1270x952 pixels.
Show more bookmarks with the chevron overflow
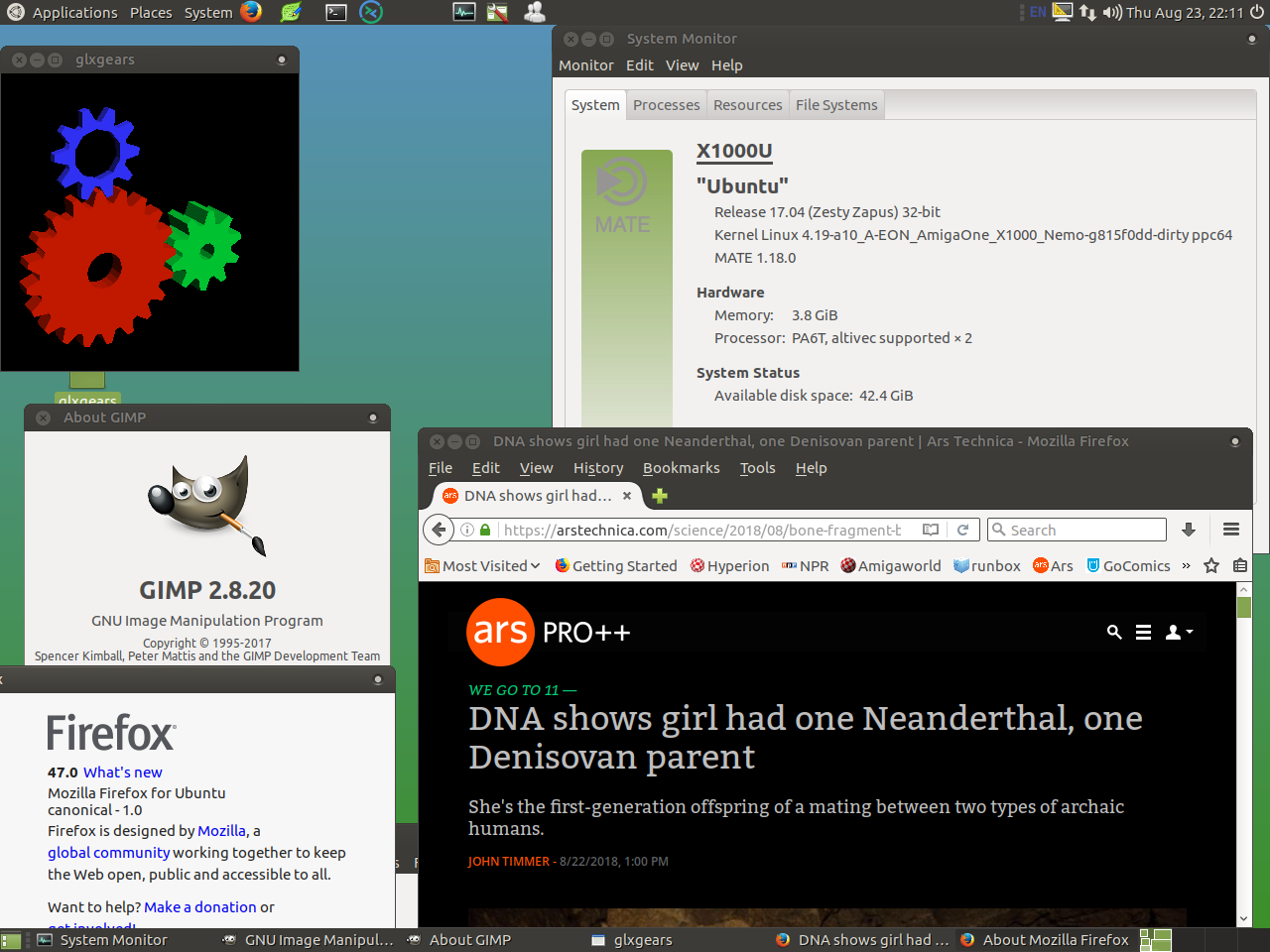[x=1186, y=566]
